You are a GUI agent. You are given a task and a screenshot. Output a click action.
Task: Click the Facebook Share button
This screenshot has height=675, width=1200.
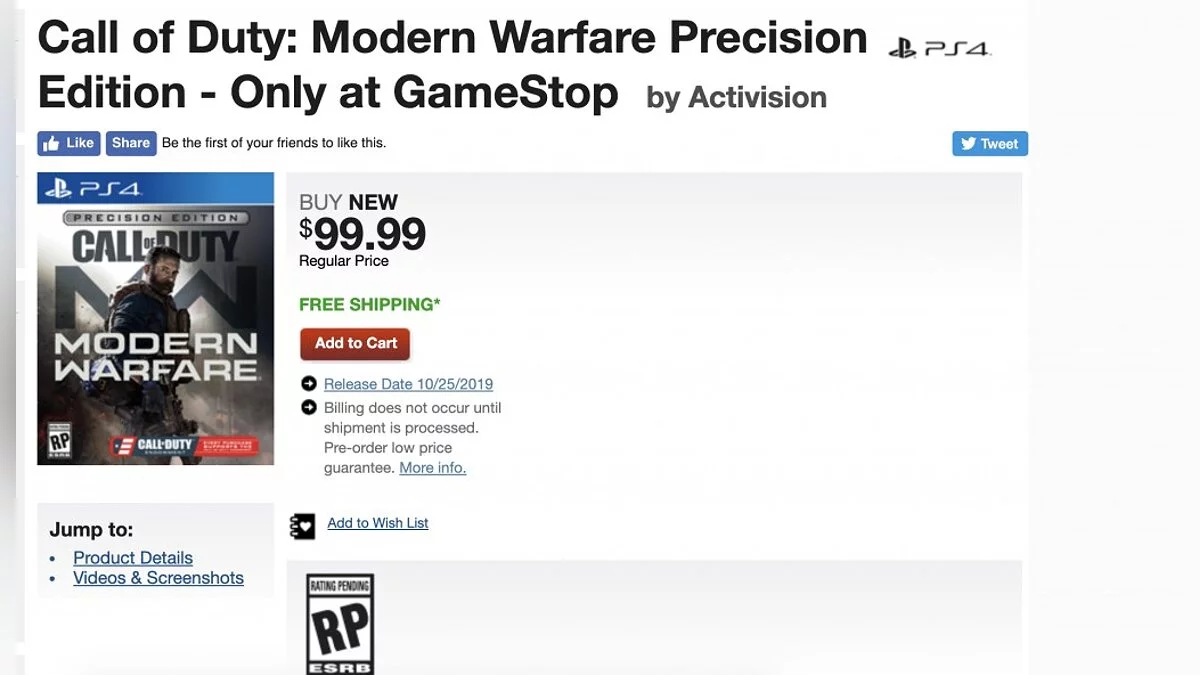pyautogui.click(x=131, y=143)
